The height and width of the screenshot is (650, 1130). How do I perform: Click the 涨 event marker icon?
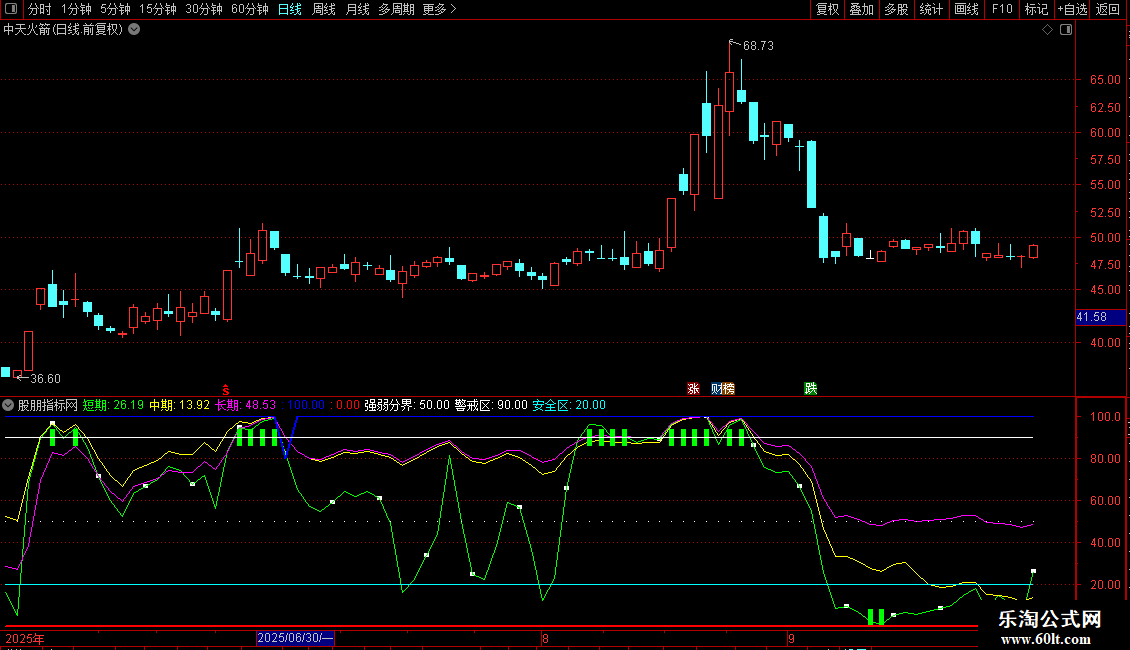[x=693, y=388]
